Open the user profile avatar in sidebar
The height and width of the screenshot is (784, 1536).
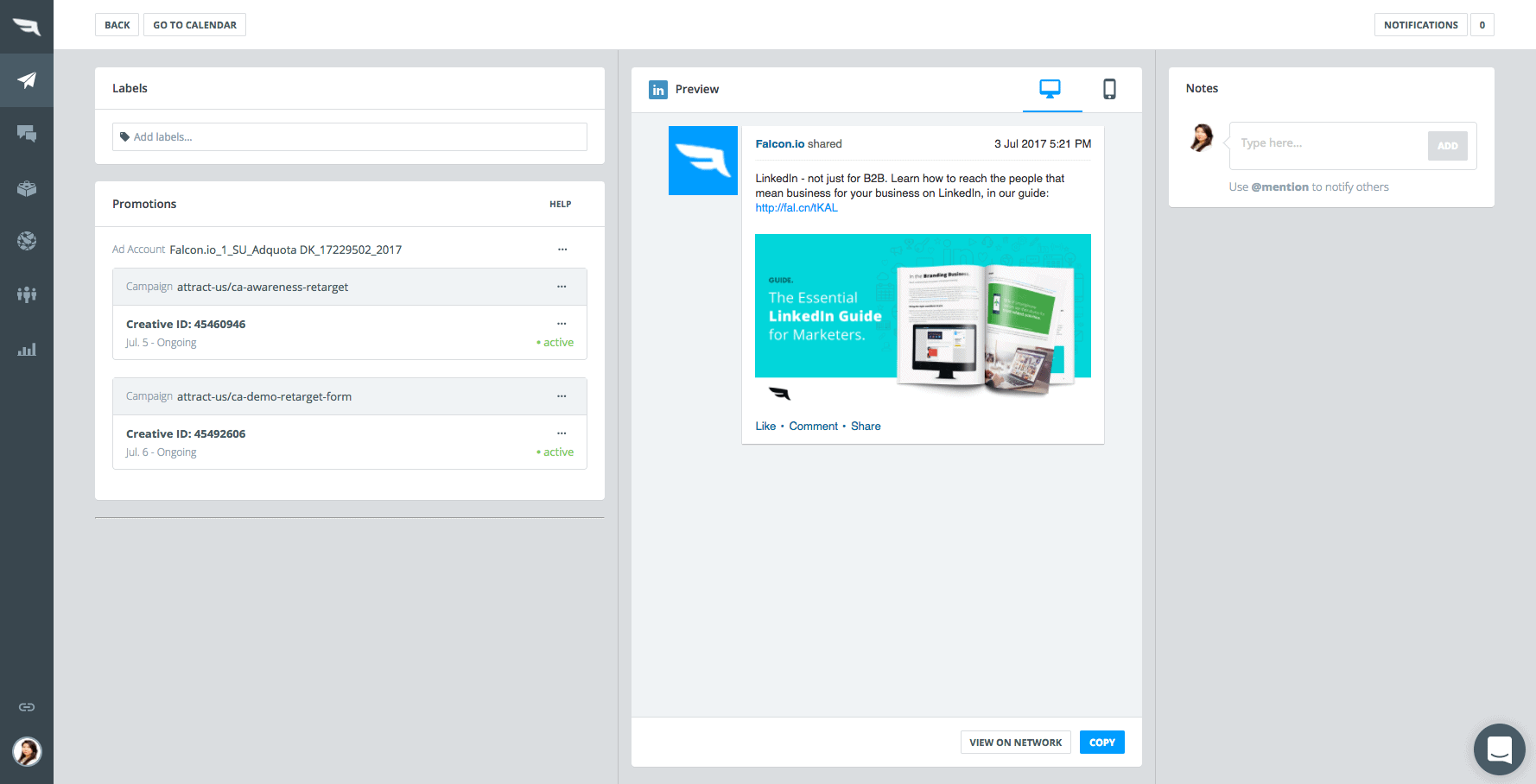tap(27, 752)
